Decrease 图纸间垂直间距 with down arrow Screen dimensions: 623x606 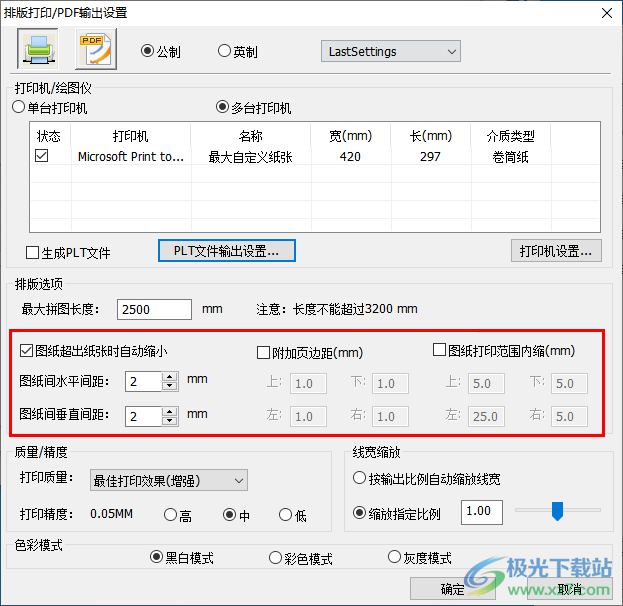tap(170, 421)
